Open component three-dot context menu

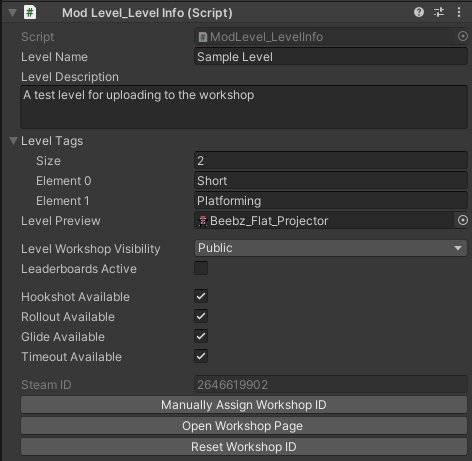(459, 12)
